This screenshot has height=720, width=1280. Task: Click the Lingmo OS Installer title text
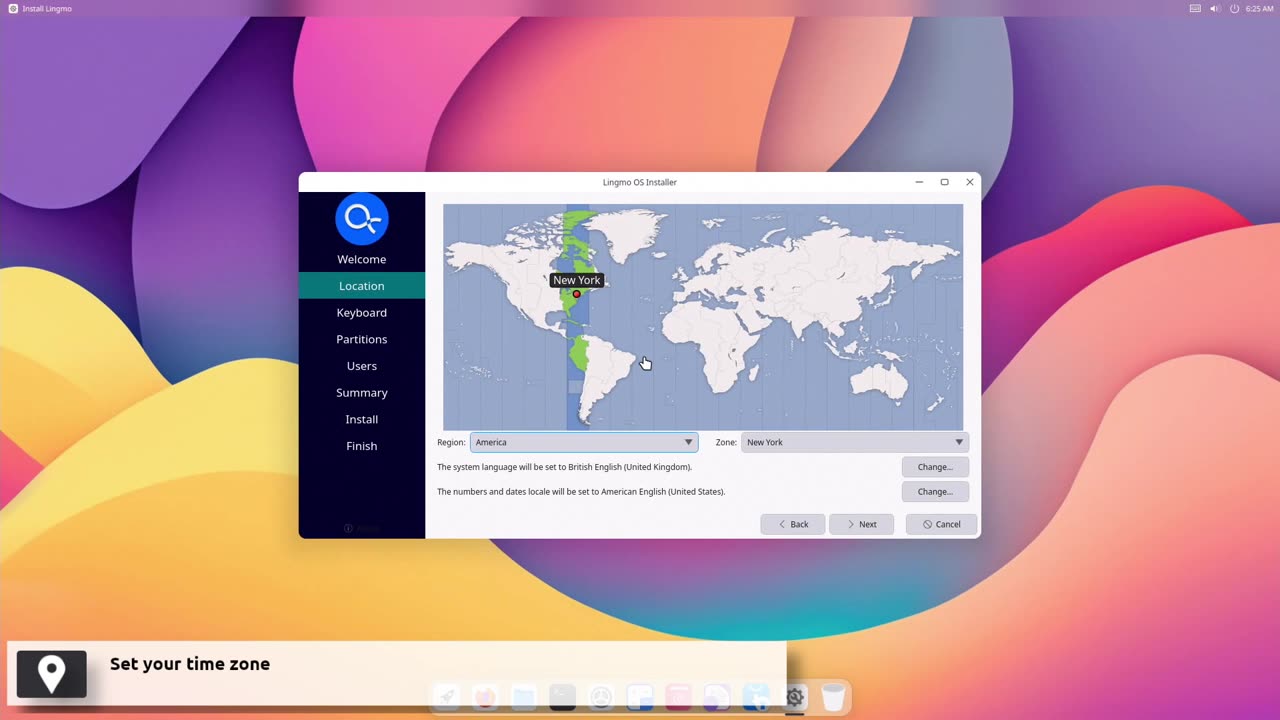coord(640,182)
